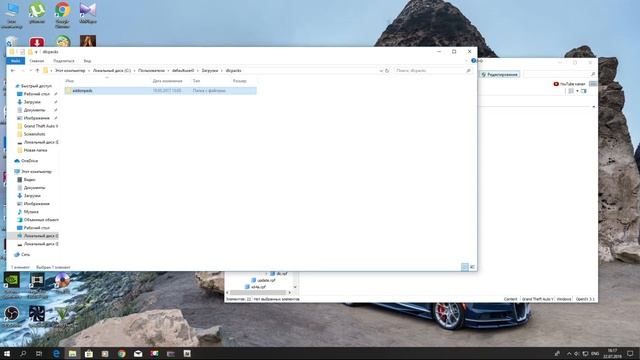Collapse the Explorer ribbon chevron
Screen dimensions: 640x360
467,61
